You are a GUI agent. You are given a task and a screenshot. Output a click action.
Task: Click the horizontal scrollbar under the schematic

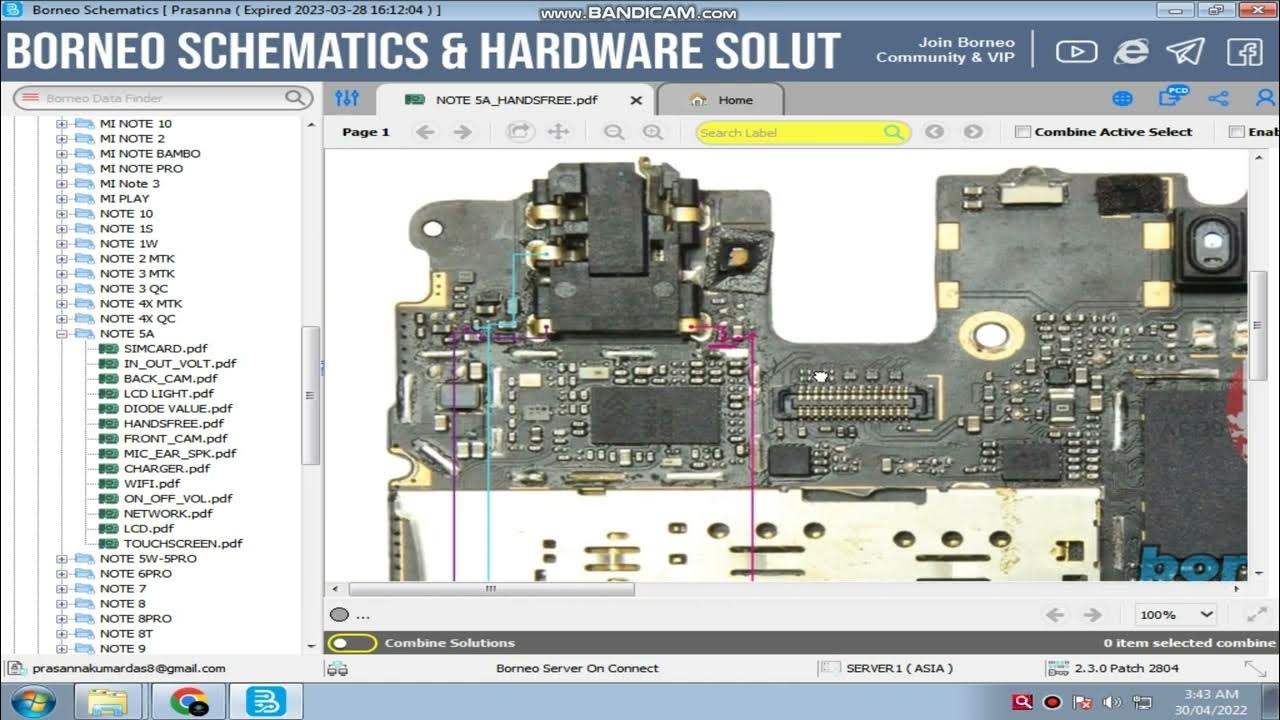pos(491,589)
